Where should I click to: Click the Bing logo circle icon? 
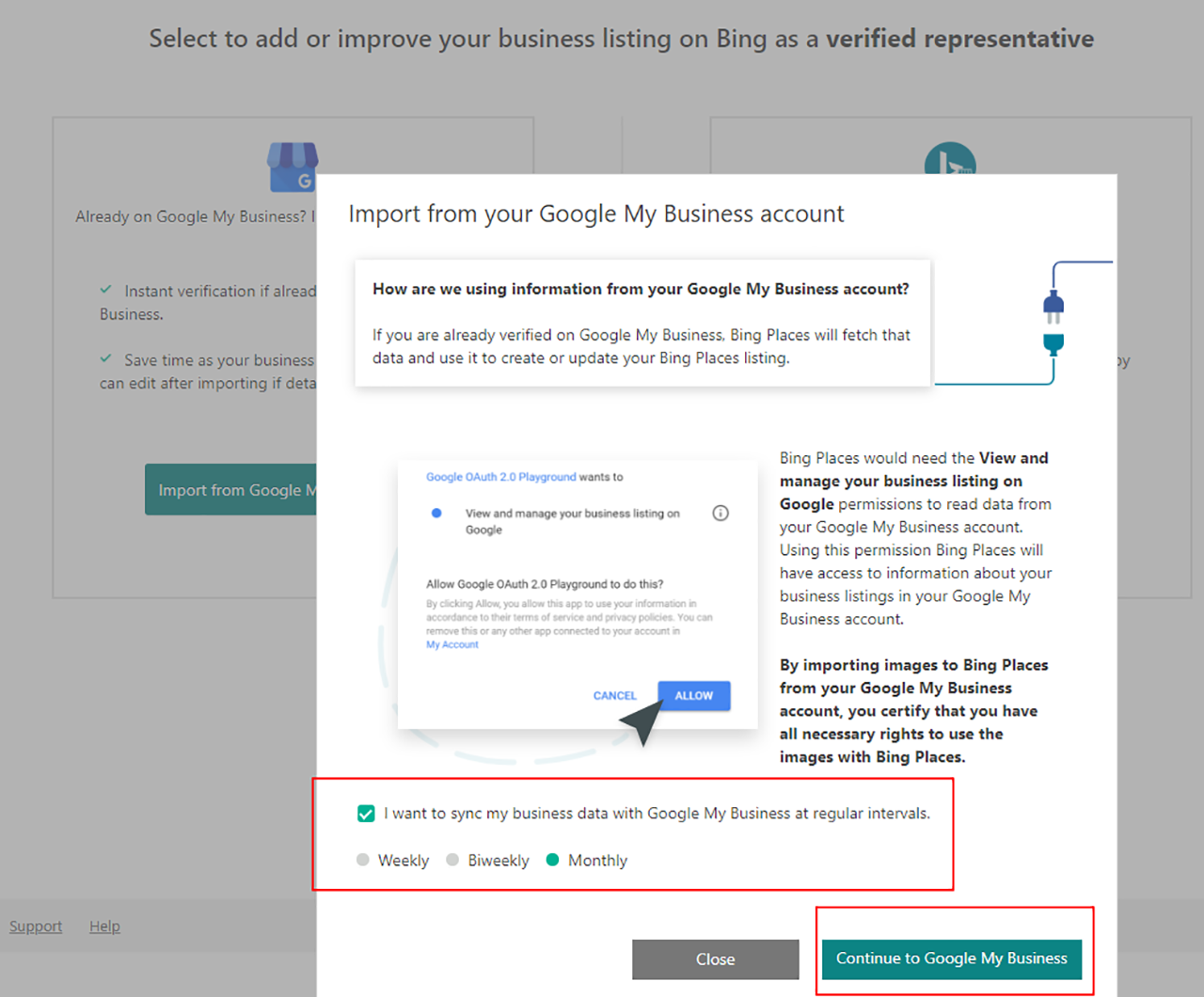tap(950, 160)
